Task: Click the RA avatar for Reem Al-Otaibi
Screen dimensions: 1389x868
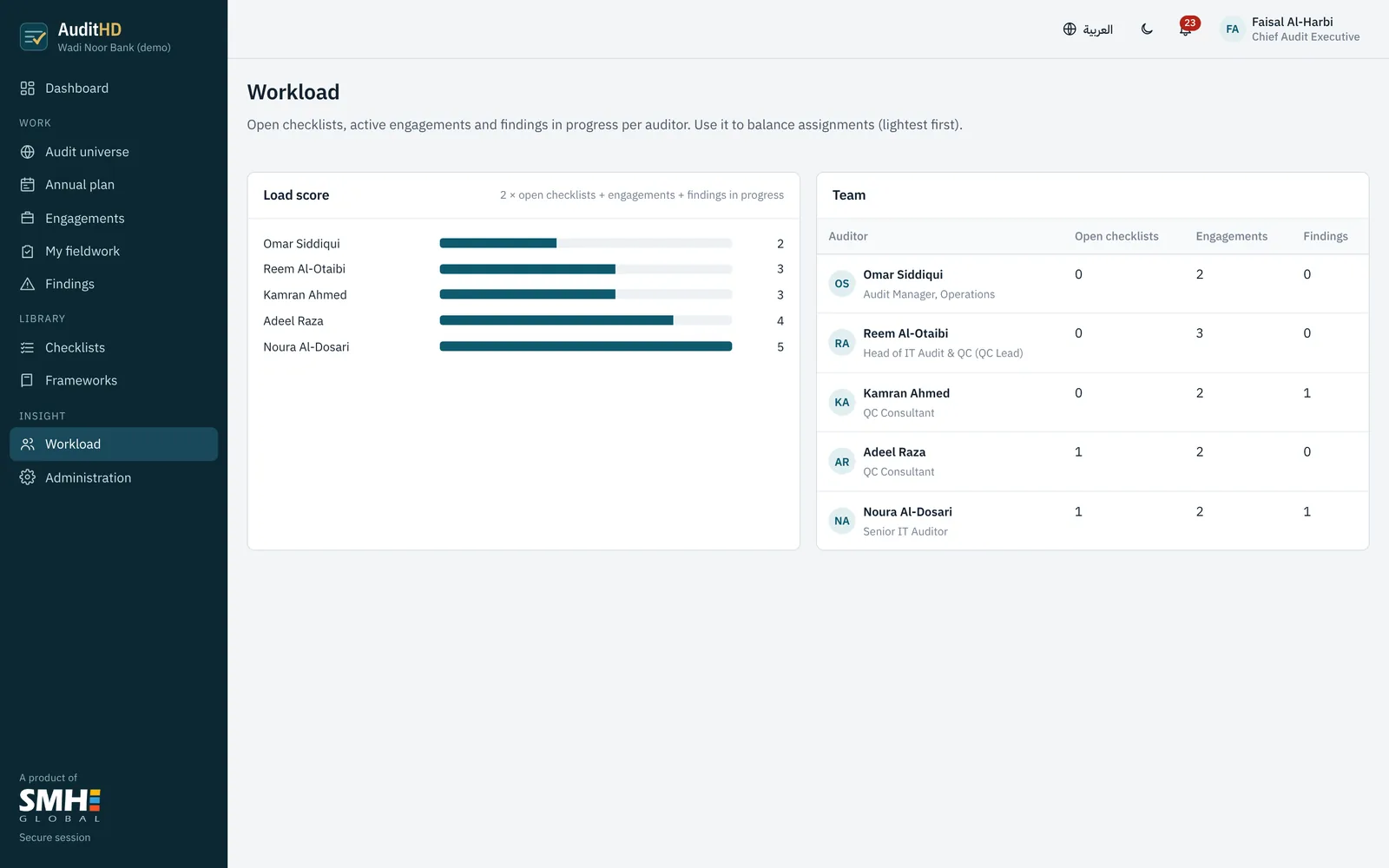Action: point(842,343)
